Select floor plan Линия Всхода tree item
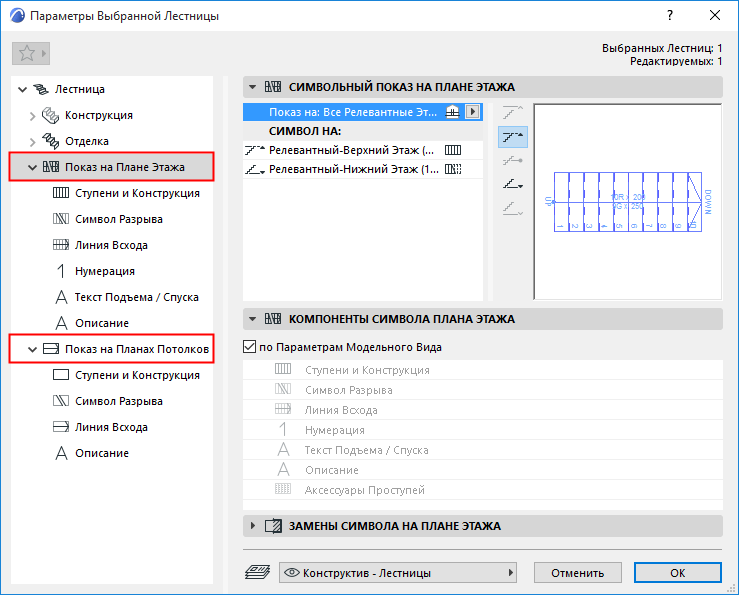This screenshot has width=739, height=595. tap(111, 245)
